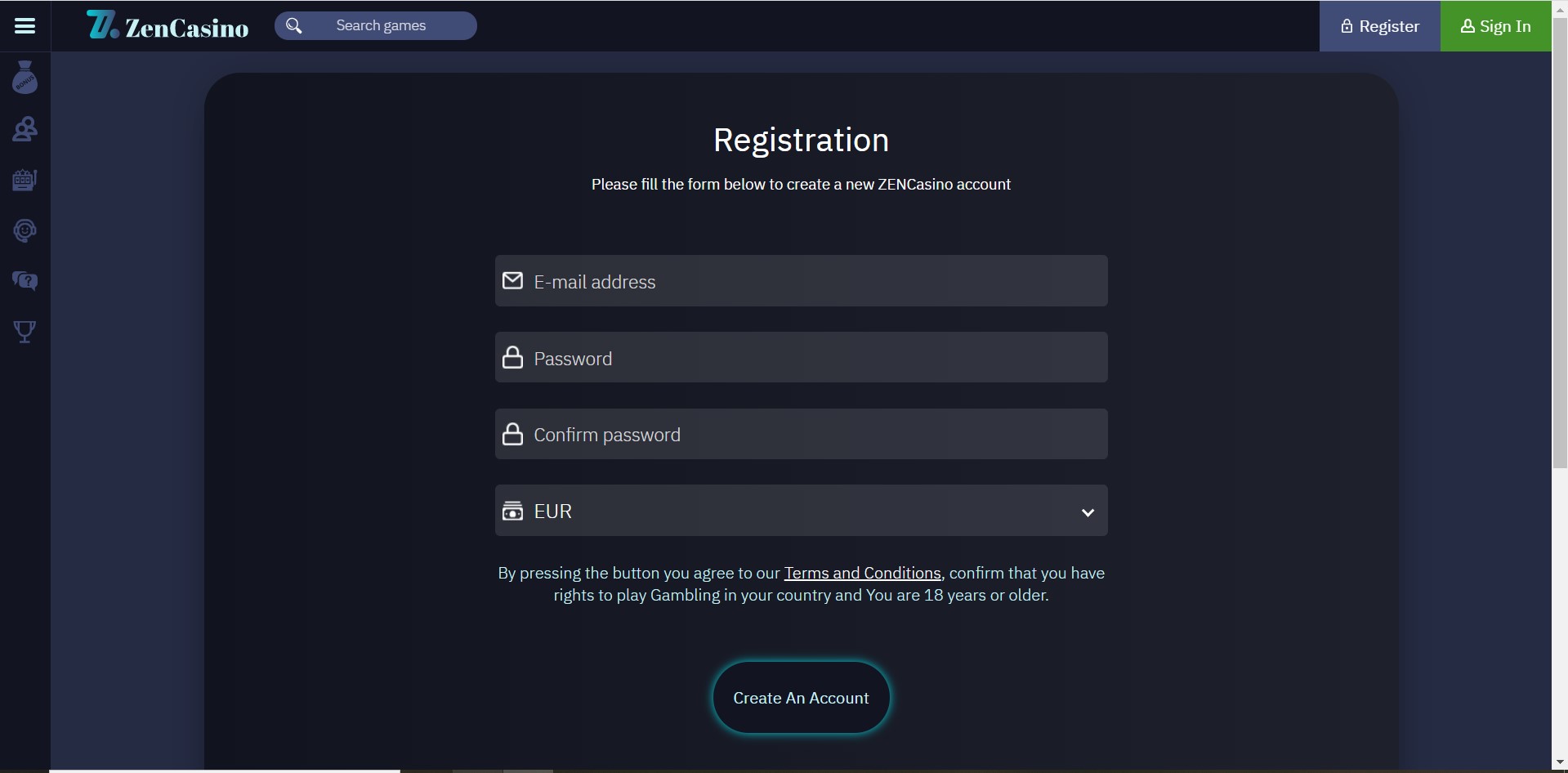
Task: Click the Search games box
Action: pyautogui.click(x=392, y=26)
